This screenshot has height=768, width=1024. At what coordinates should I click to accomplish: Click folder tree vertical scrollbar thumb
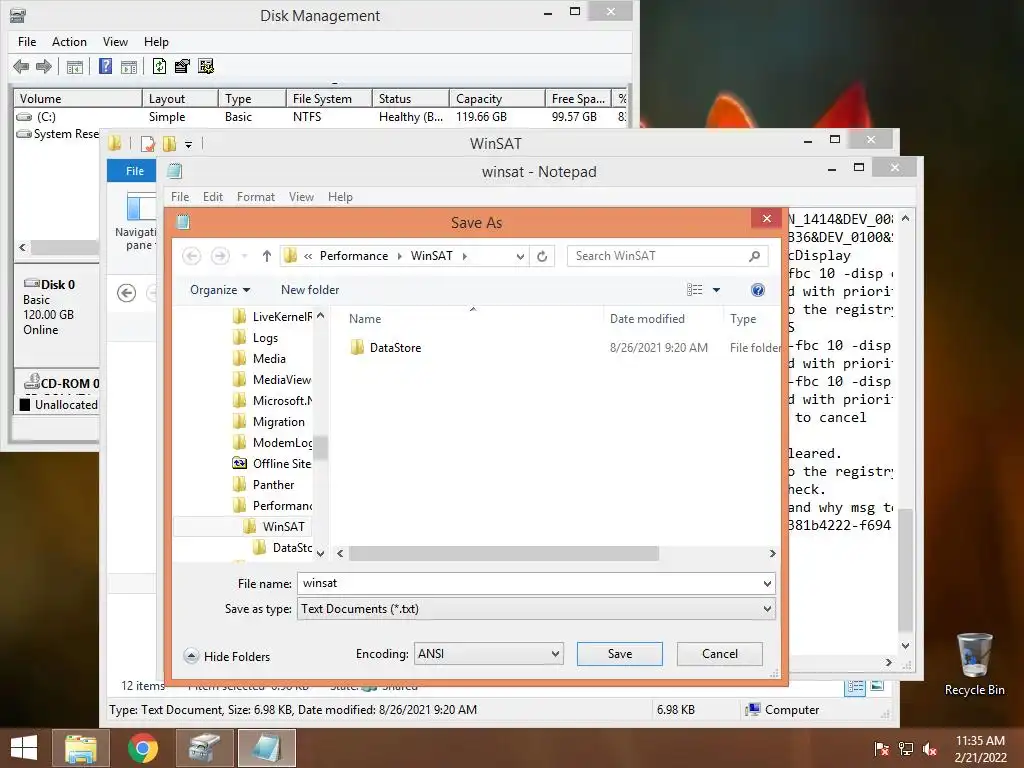320,448
